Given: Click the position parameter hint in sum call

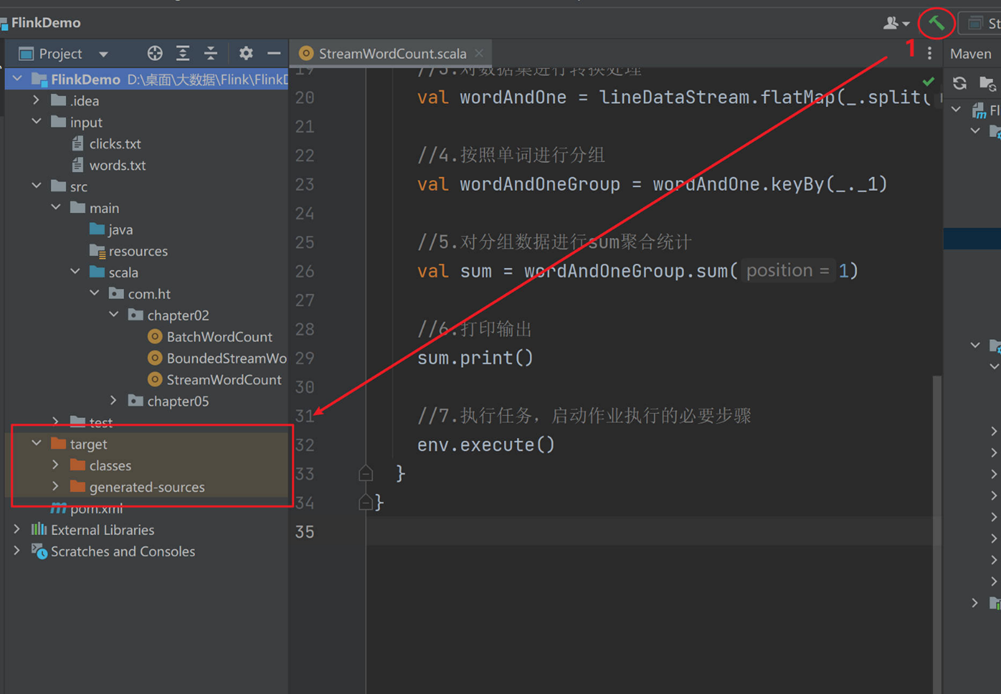Looking at the screenshot, I should [x=786, y=270].
